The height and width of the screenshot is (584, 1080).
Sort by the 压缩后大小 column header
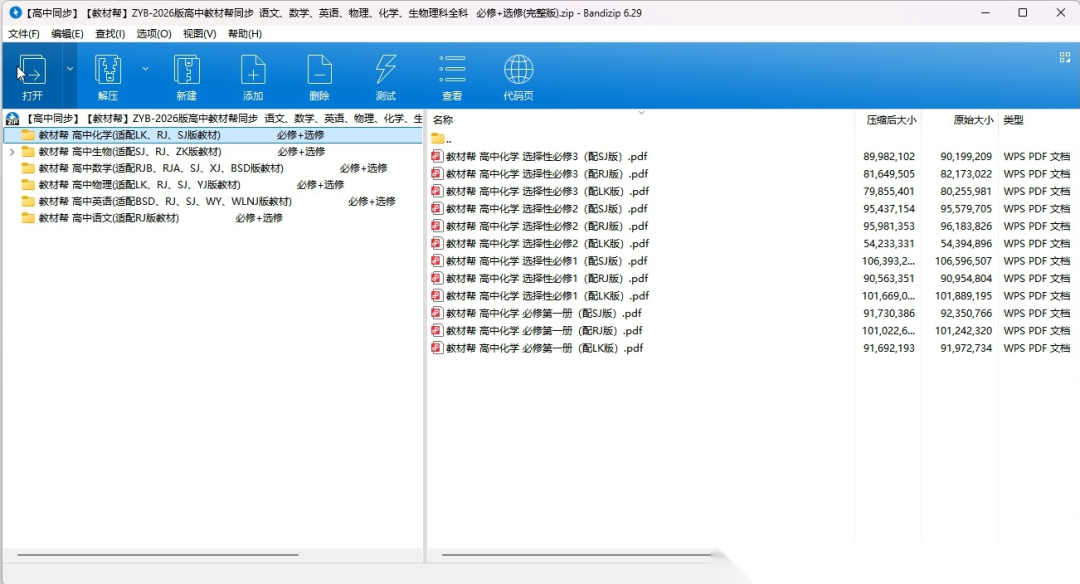[x=890, y=120]
